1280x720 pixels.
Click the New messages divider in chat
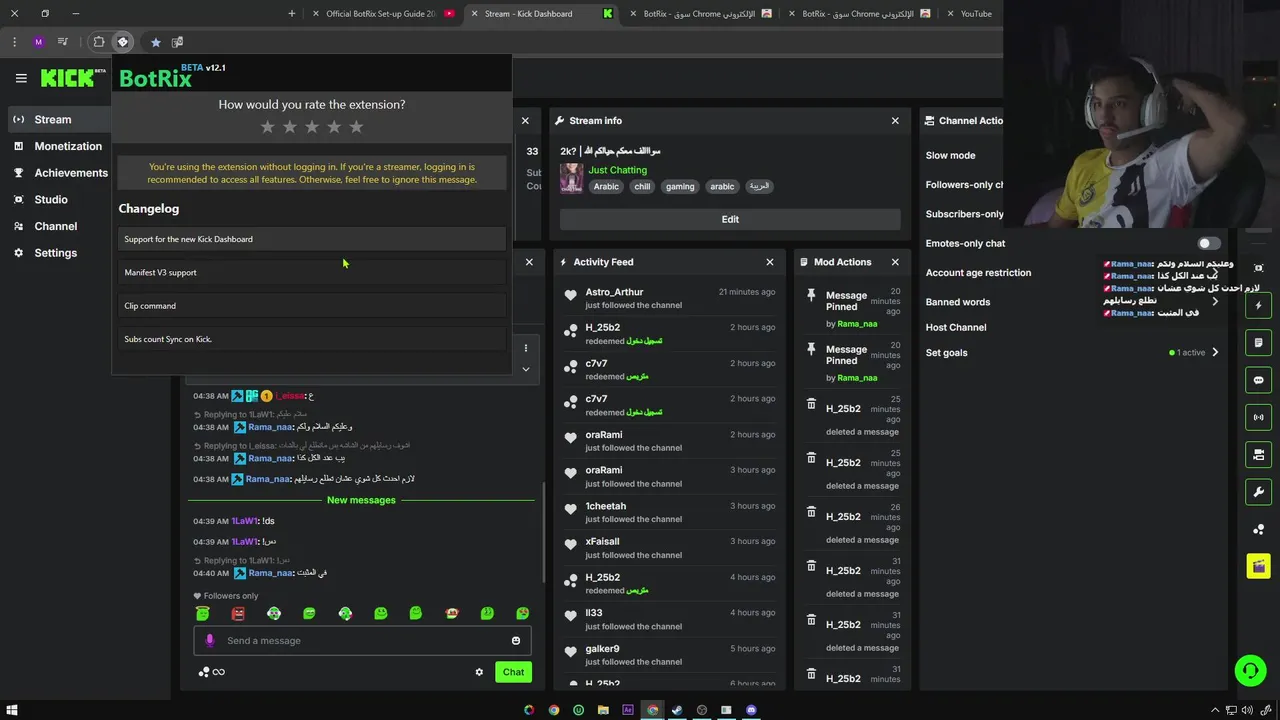pyautogui.click(x=361, y=500)
